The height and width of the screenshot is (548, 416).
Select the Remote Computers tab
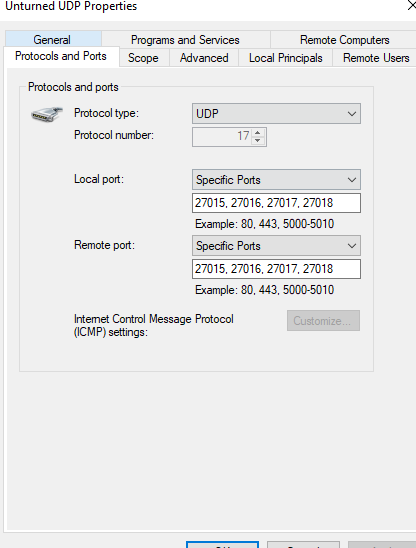pyautogui.click(x=344, y=39)
